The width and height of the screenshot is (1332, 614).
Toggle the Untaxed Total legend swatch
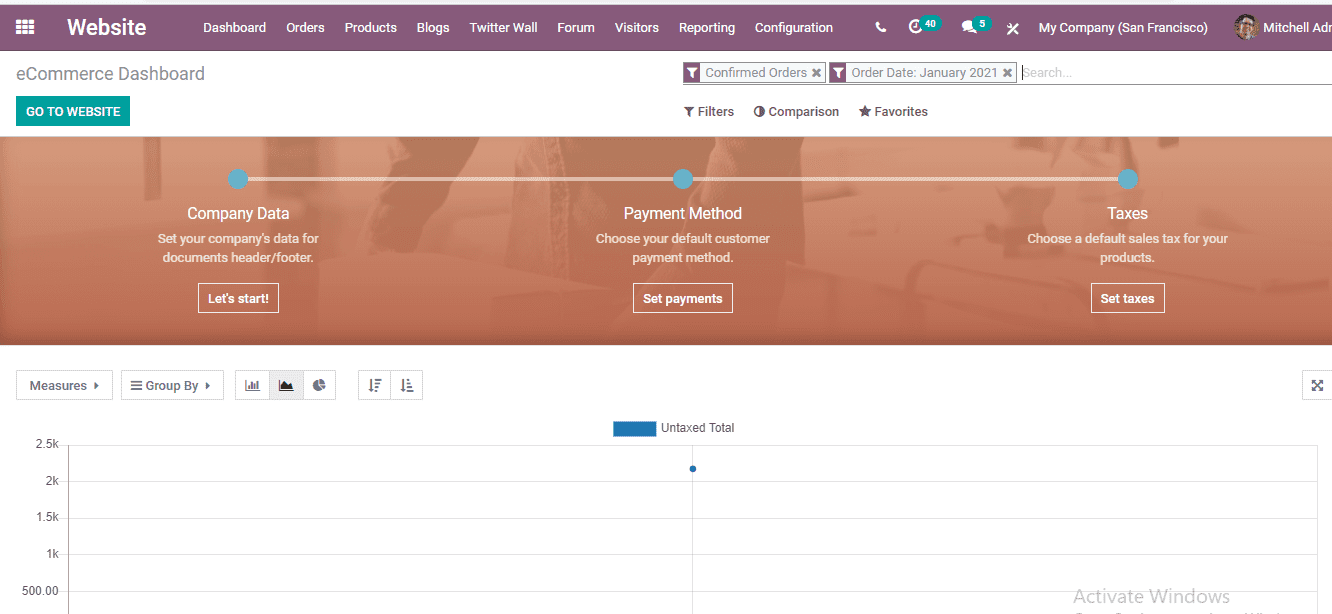(x=634, y=428)
